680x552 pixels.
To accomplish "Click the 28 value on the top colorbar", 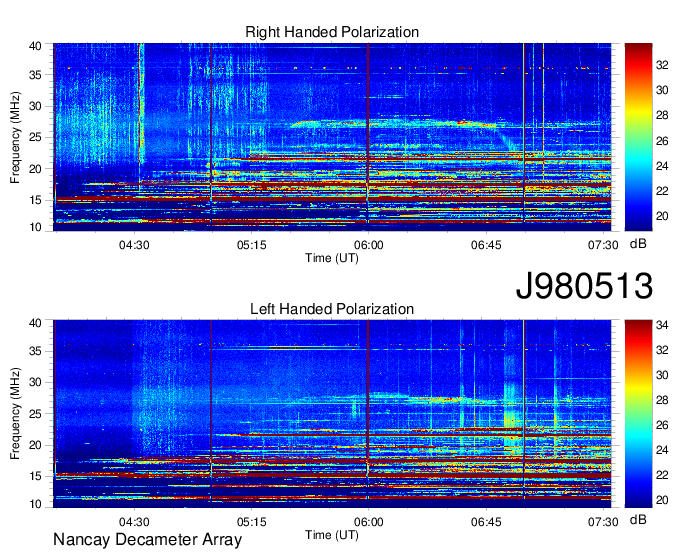I will click(662, 115).
